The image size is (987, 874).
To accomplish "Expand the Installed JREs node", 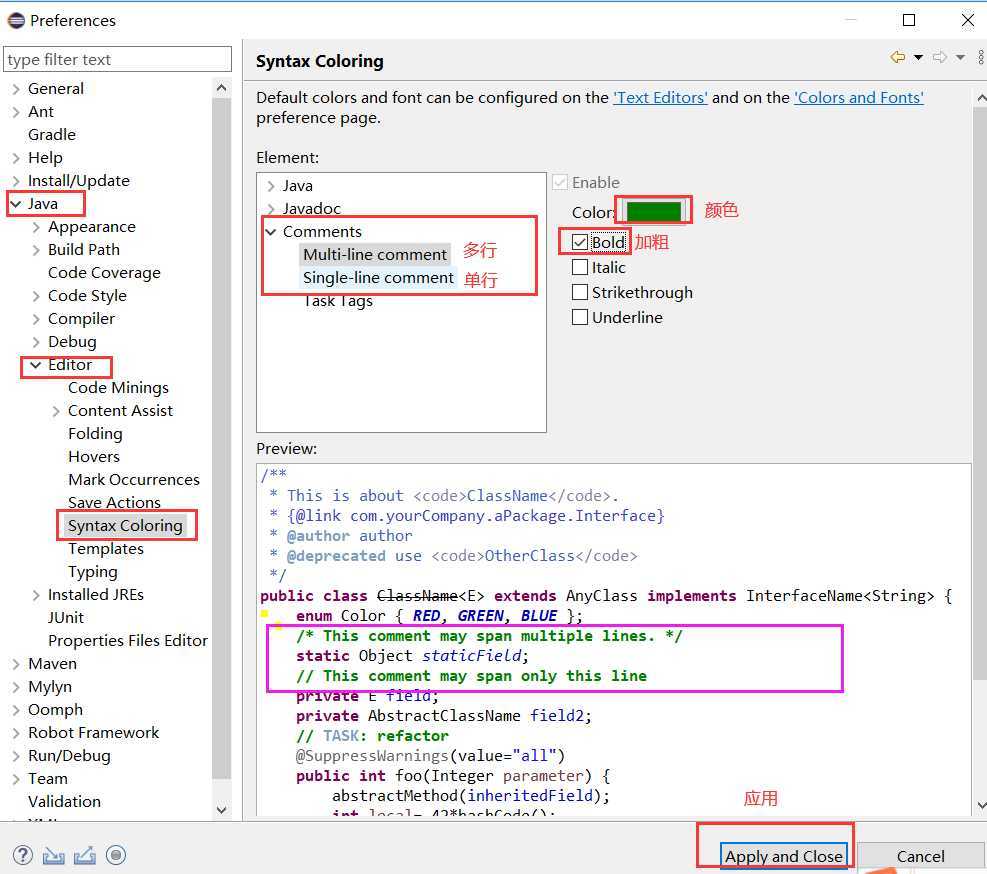I will 36,595.
